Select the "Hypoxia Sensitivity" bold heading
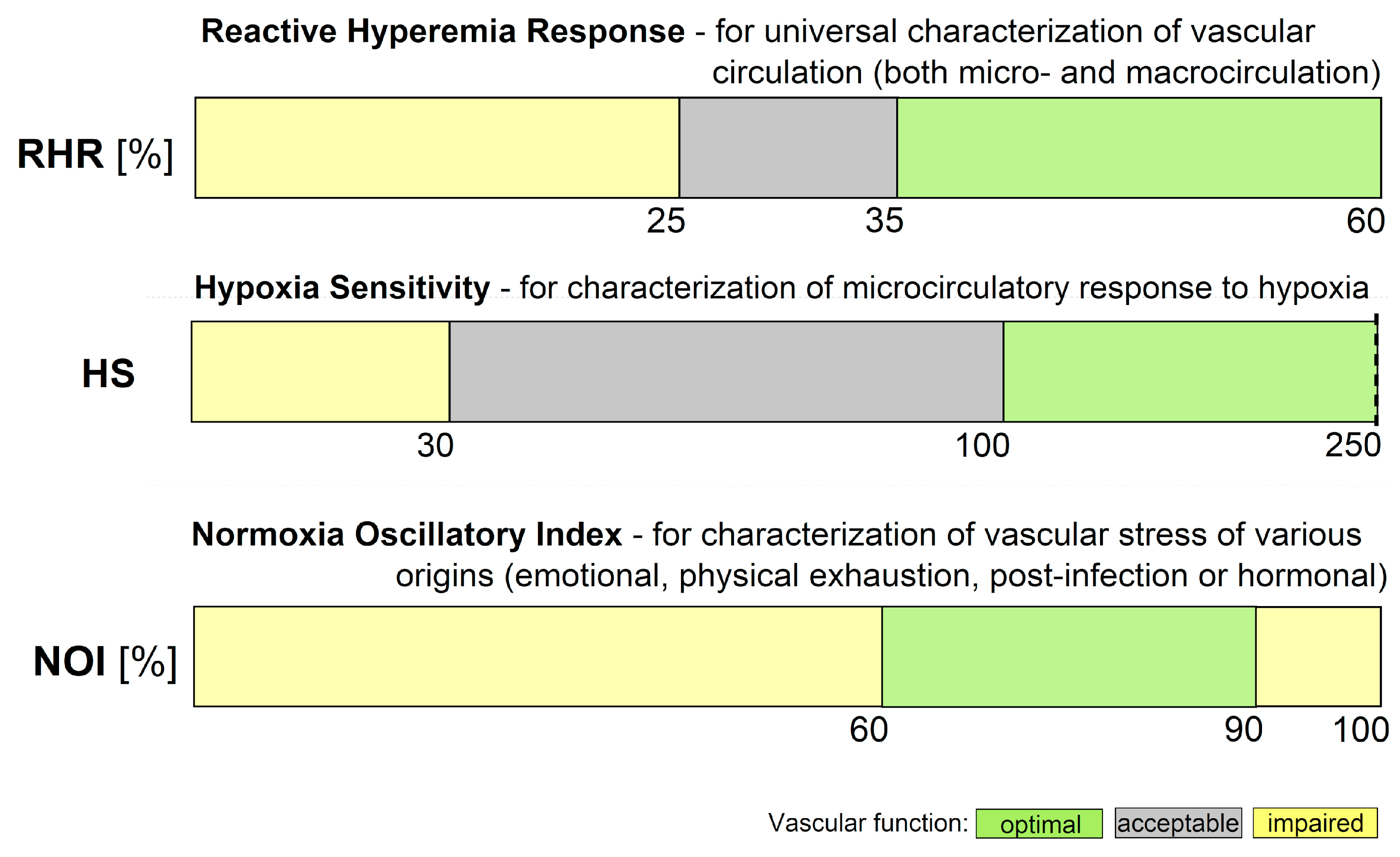This screenshot has width=1400, height=857. (x=342, y=287)
